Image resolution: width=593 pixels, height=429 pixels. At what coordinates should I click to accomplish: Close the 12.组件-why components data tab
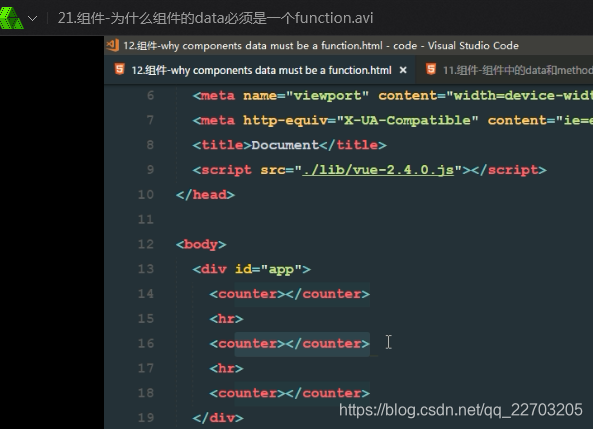pos(403,70)
